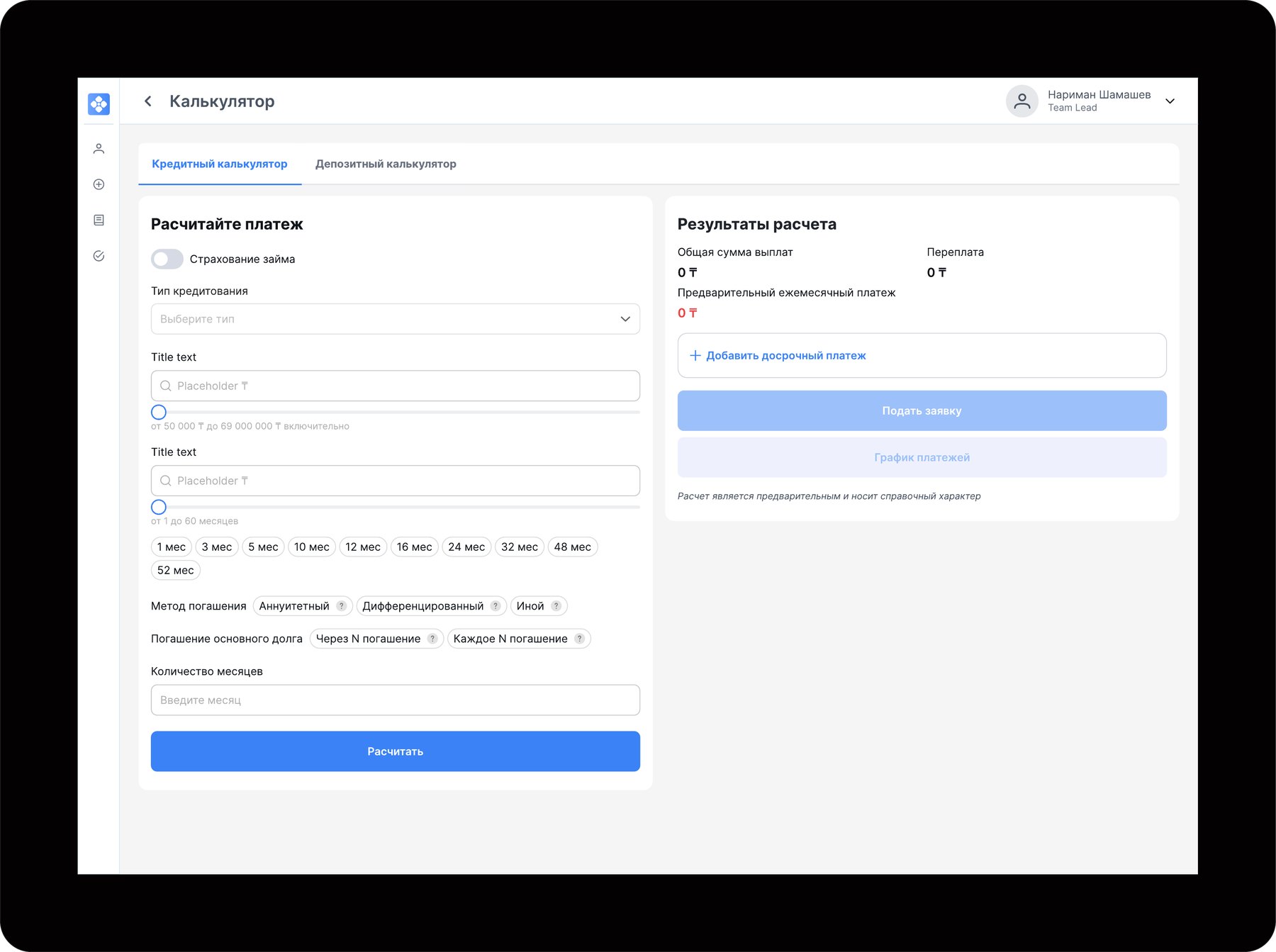The height and width of the screenshot is (952, 1276).
Task: Click the user avatar icon in header
Action: [x=1022, y=101]
